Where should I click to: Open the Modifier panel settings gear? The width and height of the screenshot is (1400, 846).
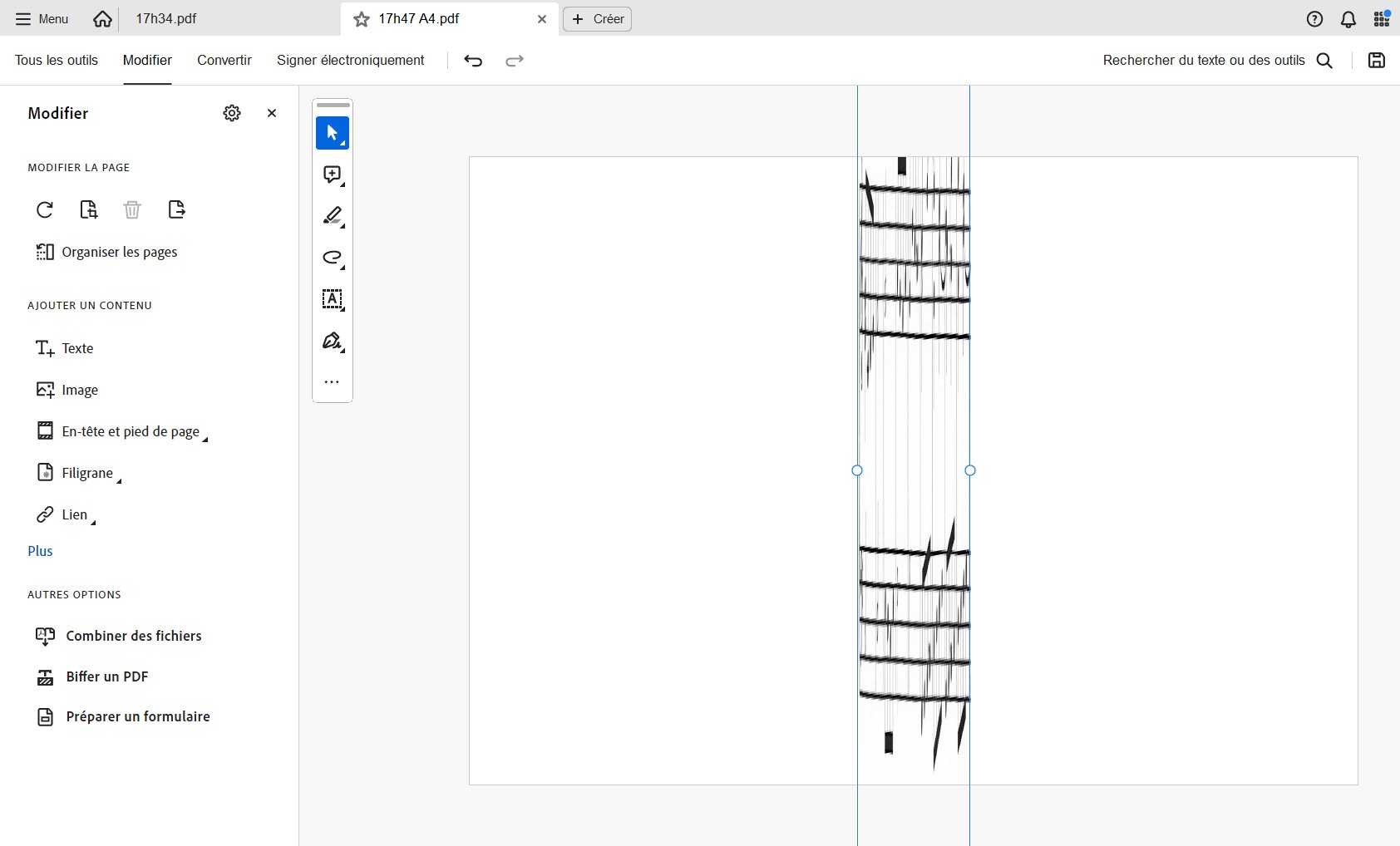232,113
